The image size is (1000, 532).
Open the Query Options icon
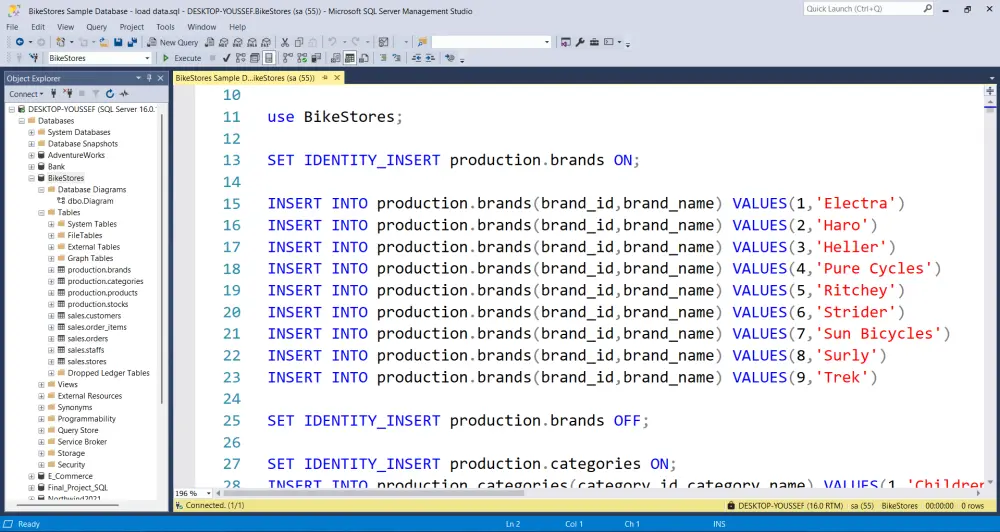(x=254, y=58)
